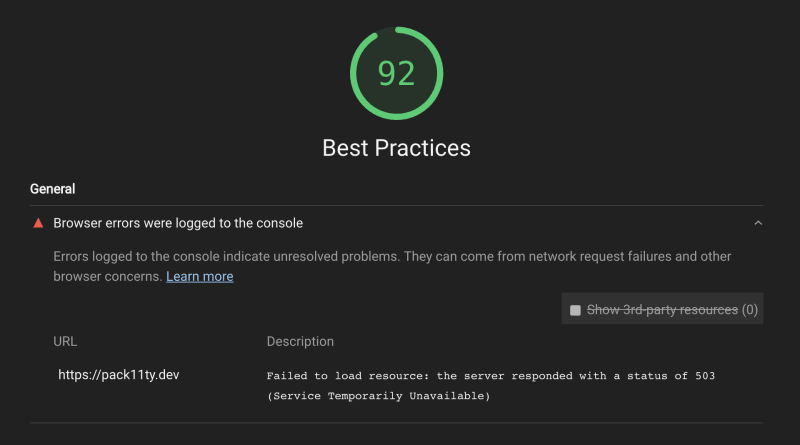Click the URL column header
Image resolution: width=800 pixels, height=445 pixels.
pos(65,341)
